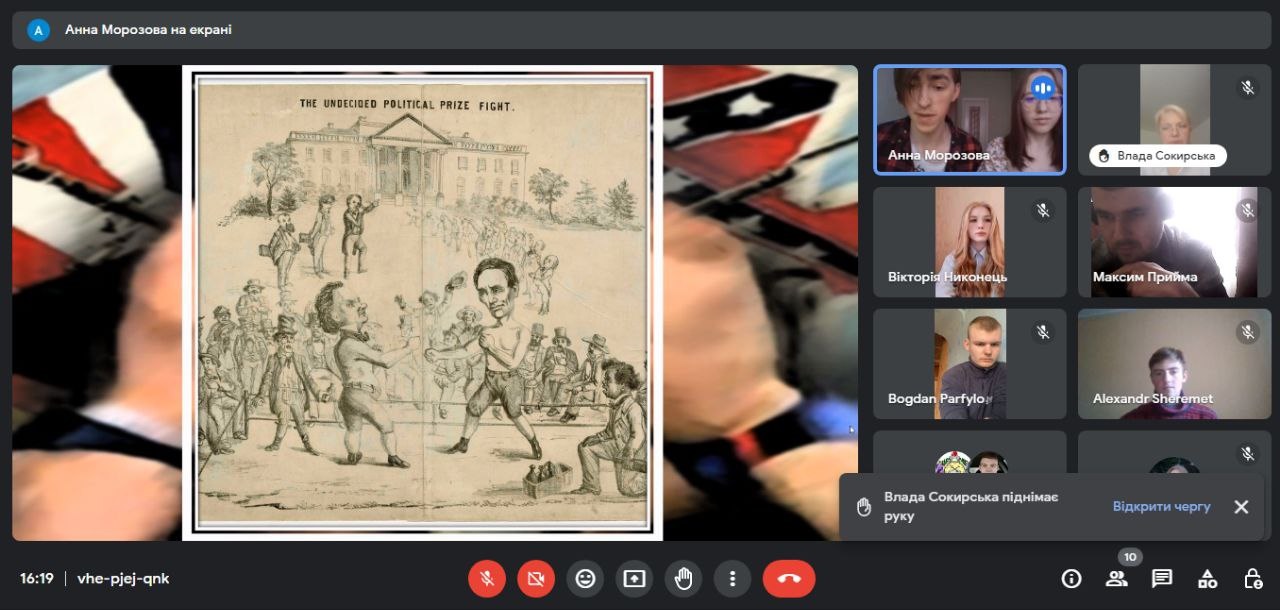Open the three-dot more options menu

pyautogui.click(x=733, y=578)
